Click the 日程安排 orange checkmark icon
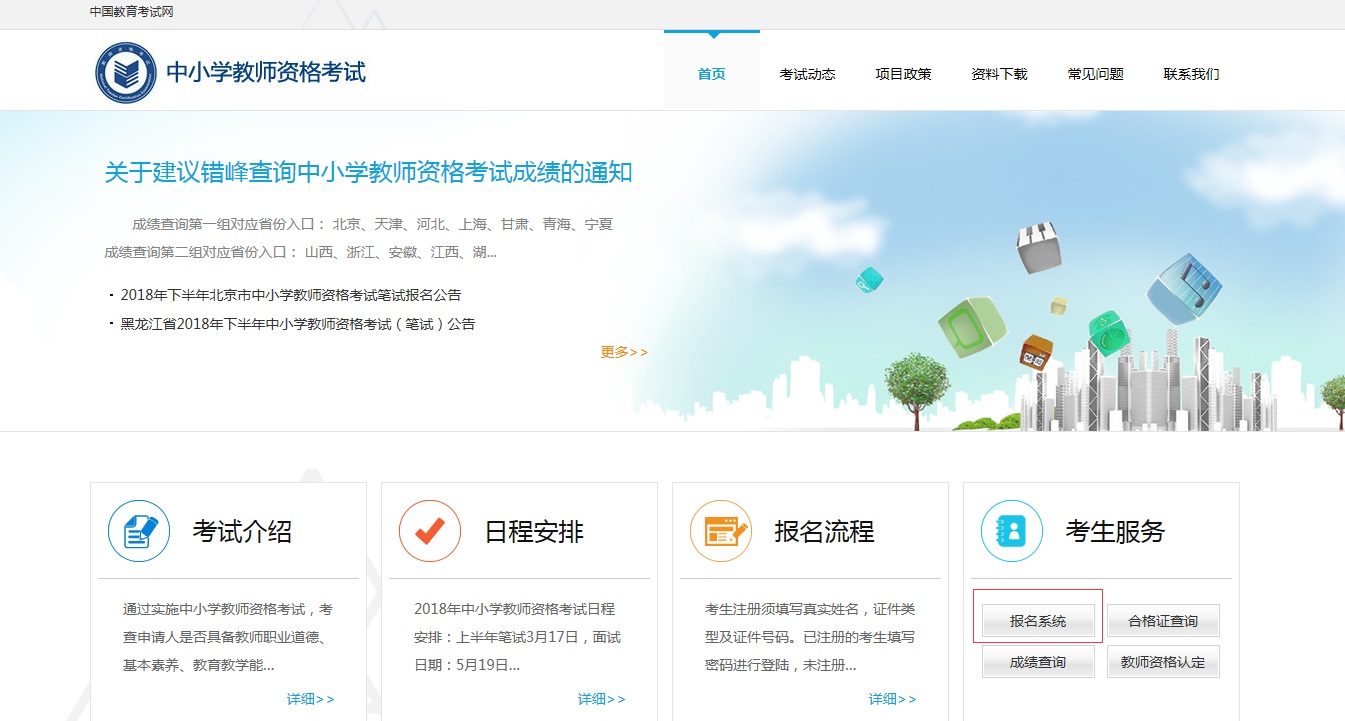Viewport: 1345px width, 721px height. tap(430, 531)
